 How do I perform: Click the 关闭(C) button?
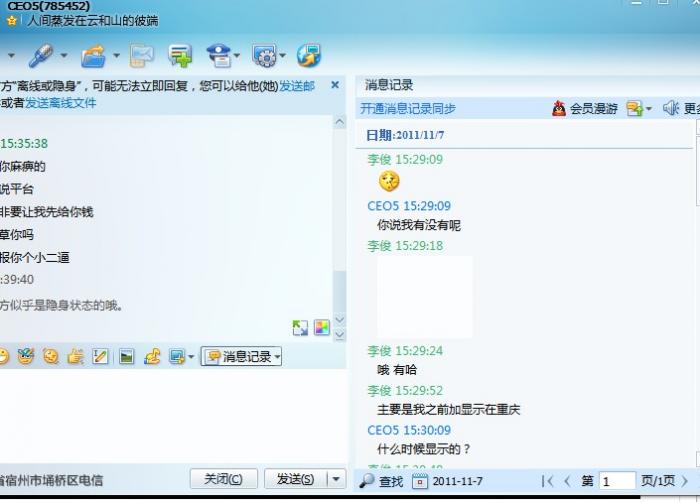click(x=224, y=479)
